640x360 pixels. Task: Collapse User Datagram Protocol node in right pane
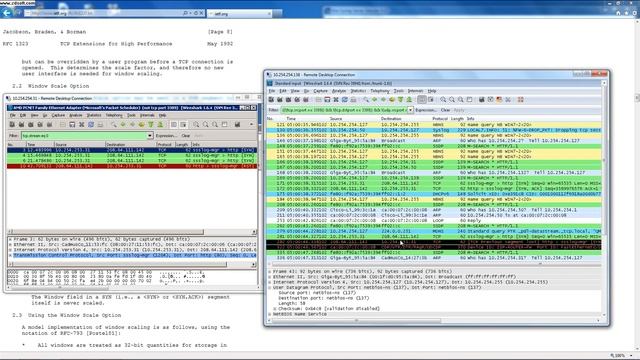click(x=270, y=287)
